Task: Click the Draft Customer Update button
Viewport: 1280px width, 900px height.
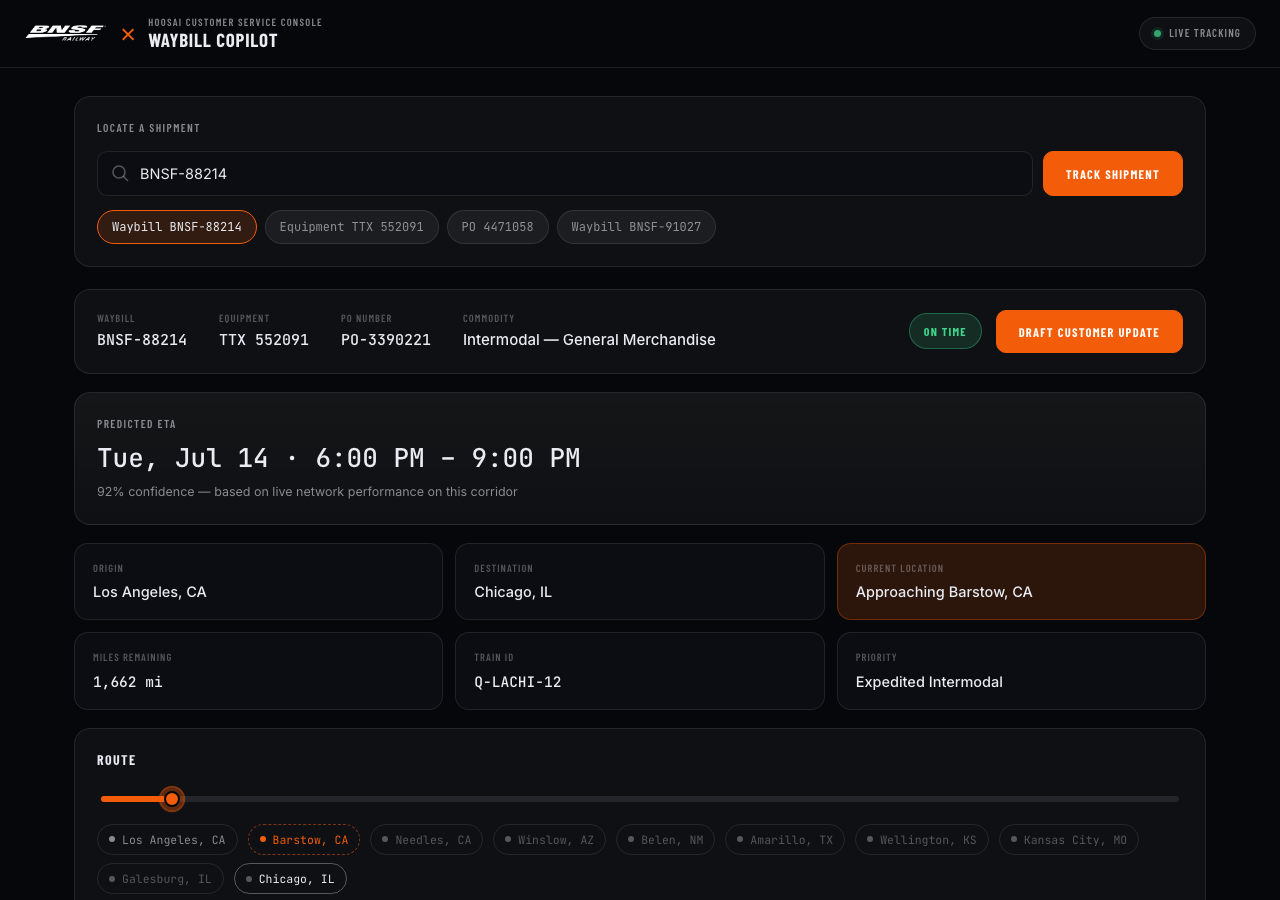Action: [x=1089, y=332]
